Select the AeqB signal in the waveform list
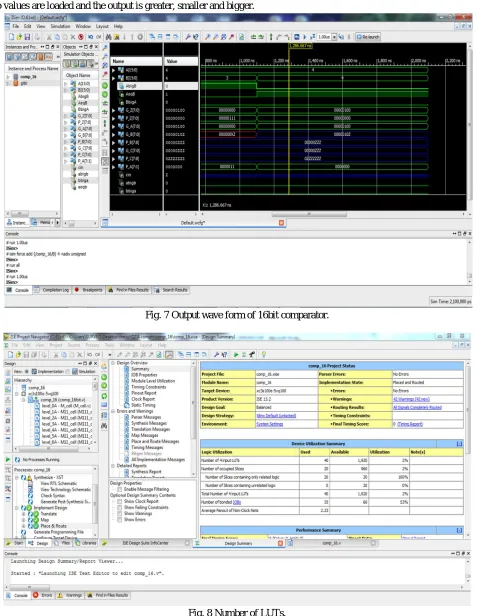 tap(130, 94)
